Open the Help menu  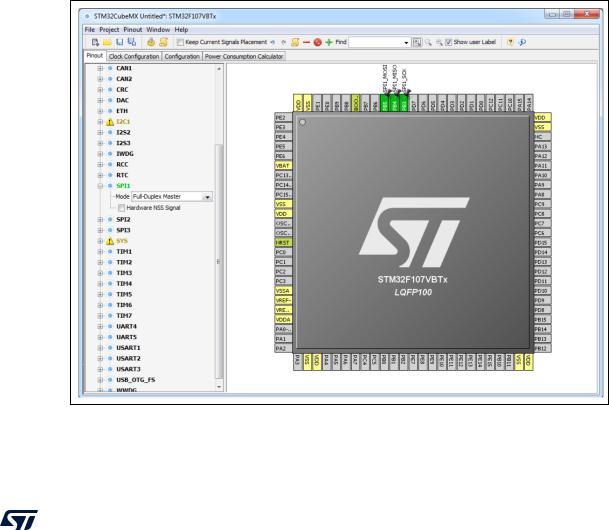tap(181, 30)
